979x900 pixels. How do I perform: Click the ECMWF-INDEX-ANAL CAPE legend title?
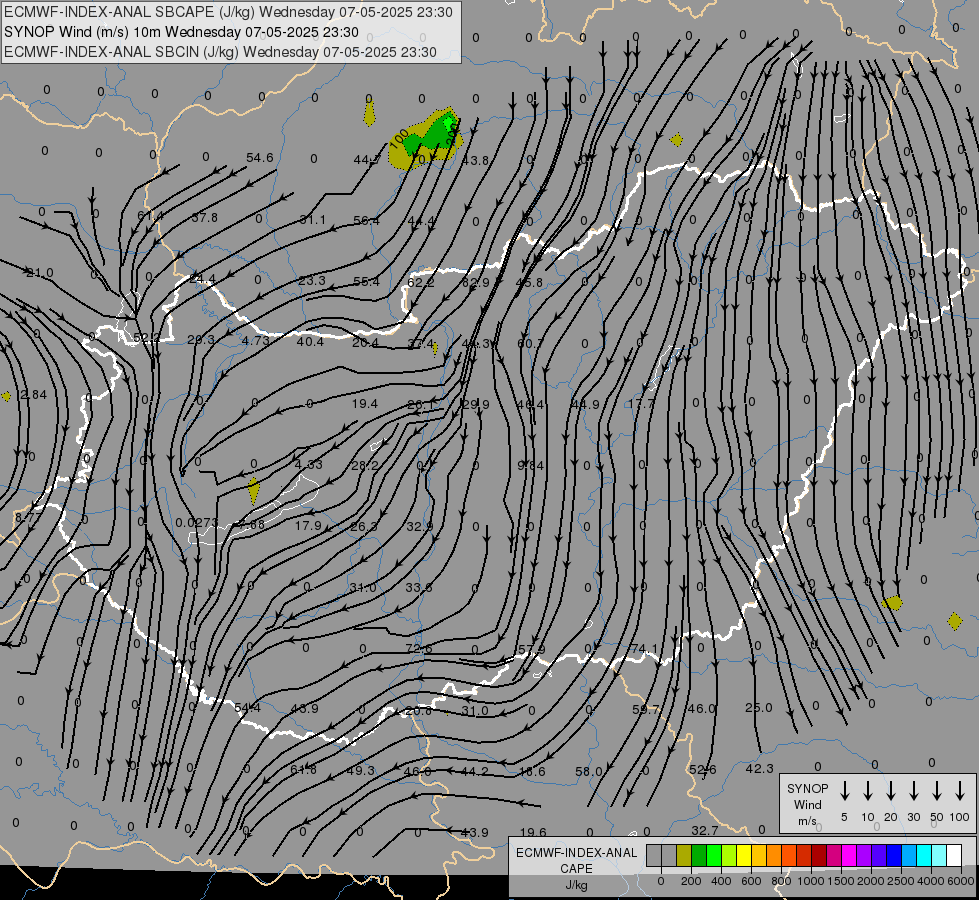[x=576, y=861]
